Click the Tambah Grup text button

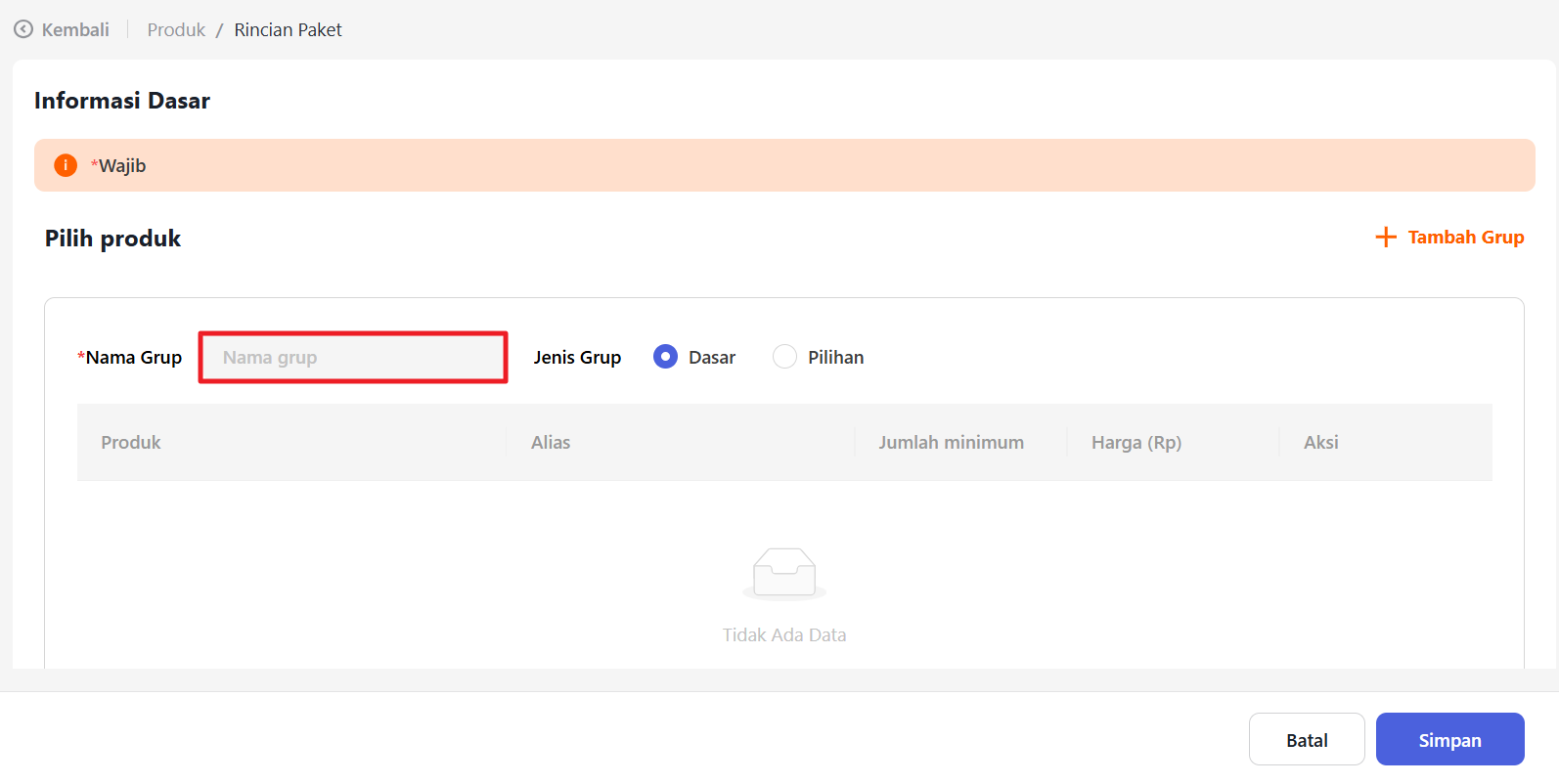pos(1465,238)
